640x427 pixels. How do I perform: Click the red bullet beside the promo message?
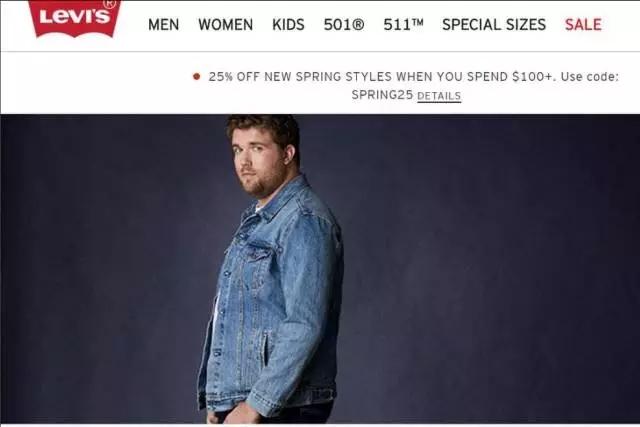pos(197,76)
